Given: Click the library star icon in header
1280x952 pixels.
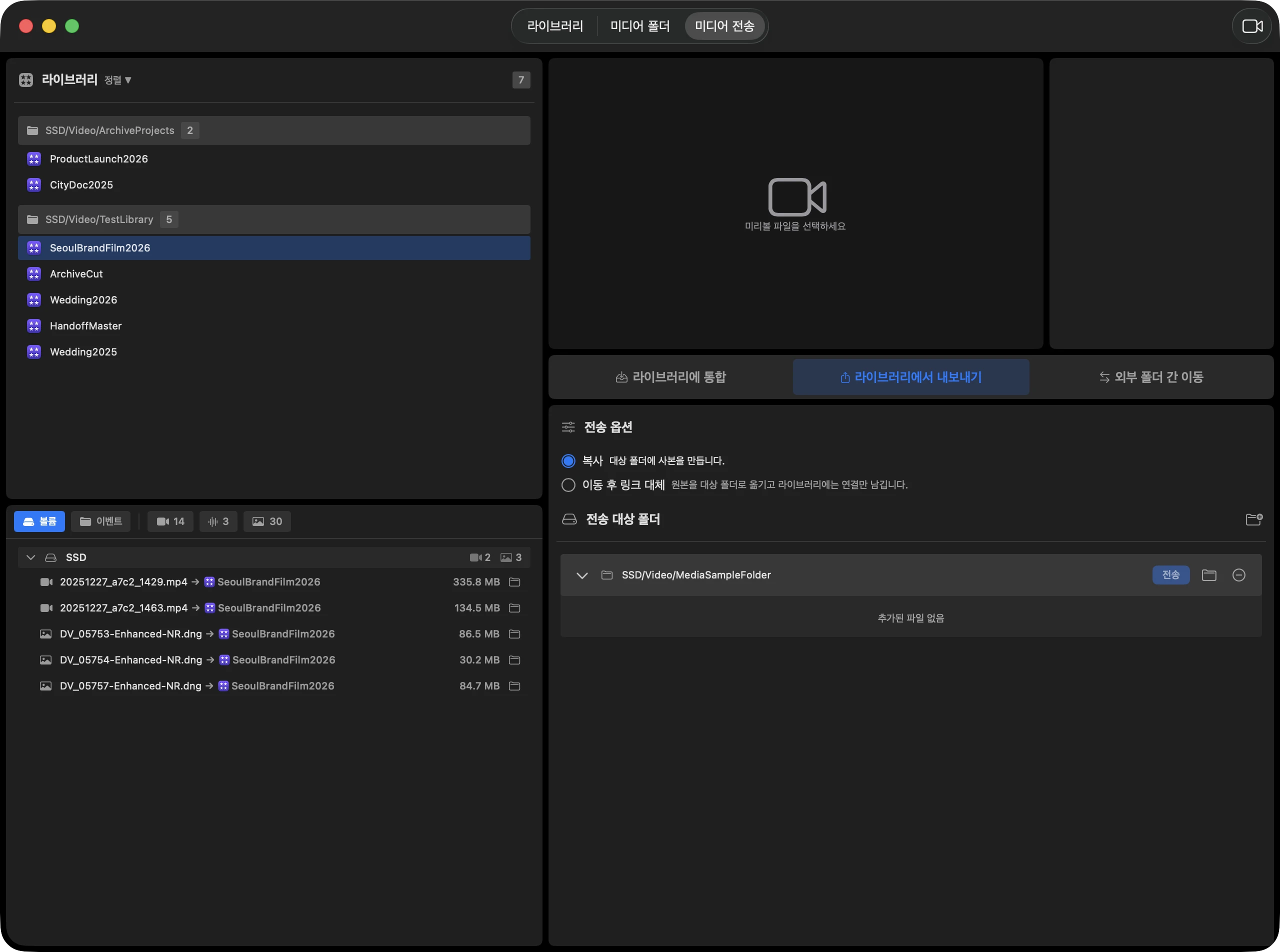Looking at the screenshot, I should (x=26, y=79).
